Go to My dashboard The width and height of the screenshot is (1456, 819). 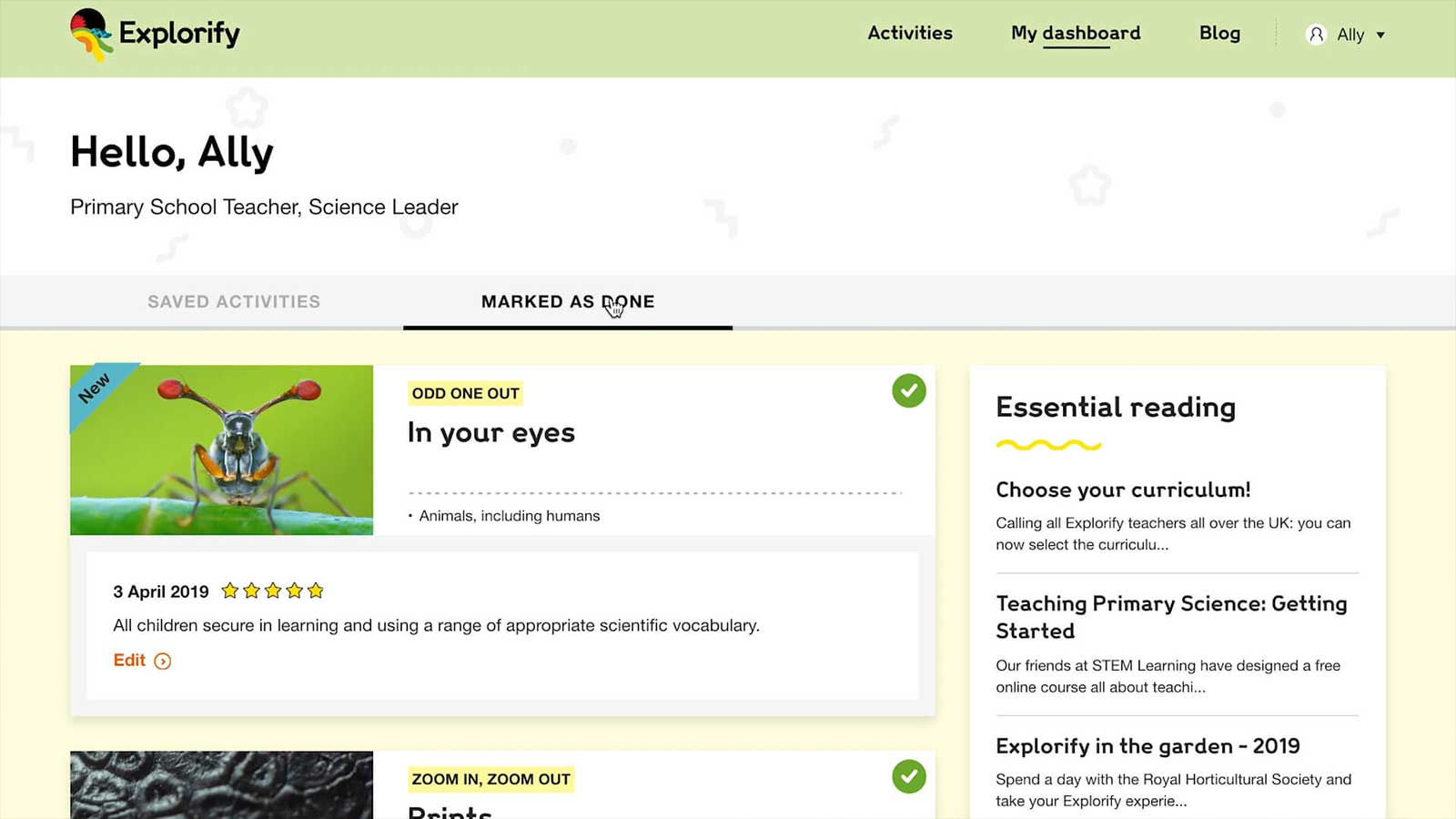1076,34
